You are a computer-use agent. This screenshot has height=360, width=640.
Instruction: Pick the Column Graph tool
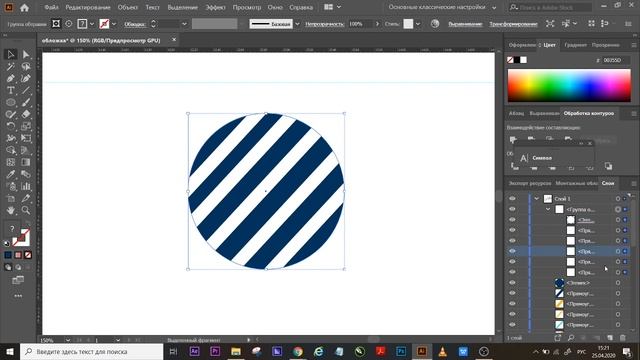pos(26,186)
